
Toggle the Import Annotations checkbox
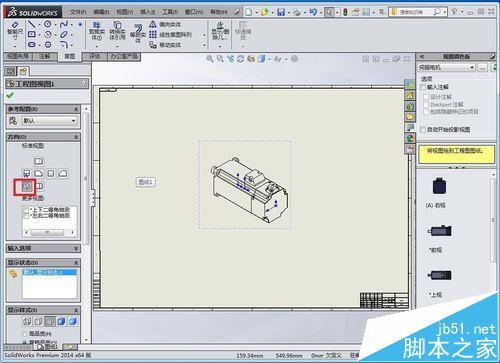pyautogui.click(x=423, y=87)
